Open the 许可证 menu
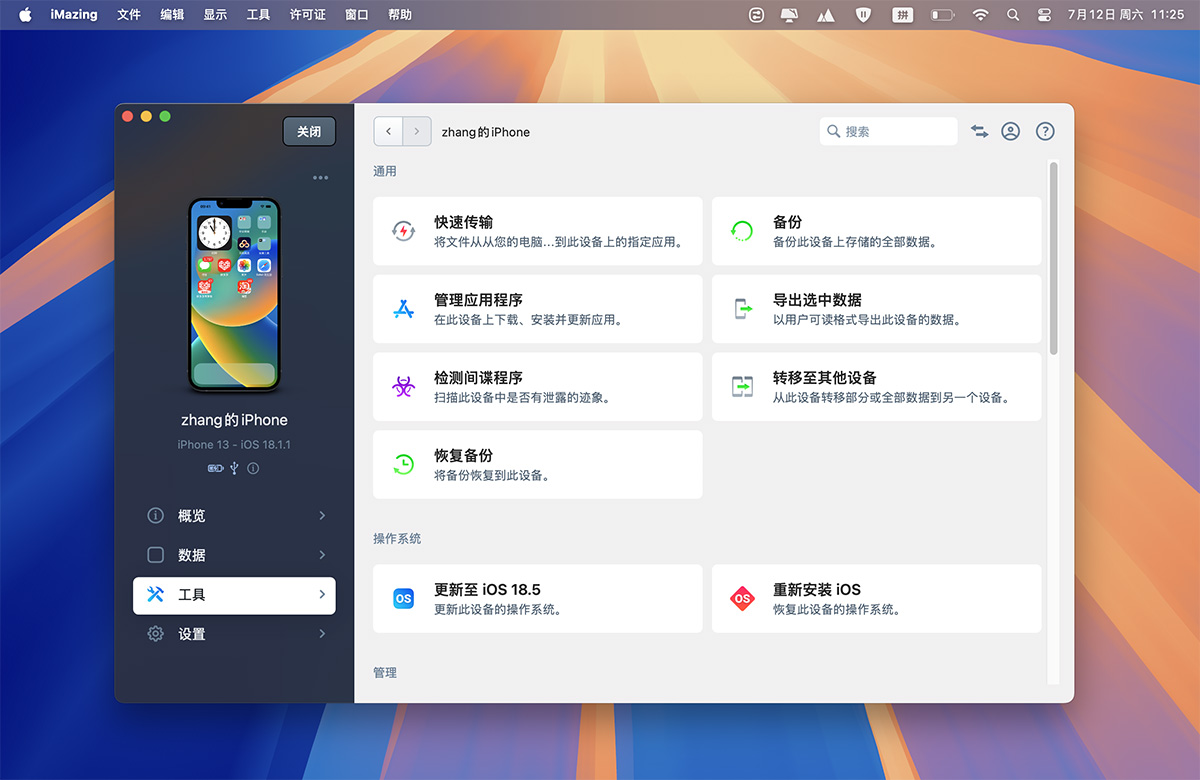This screenshot has height=780, width=1200. click(x=307, y=15)
